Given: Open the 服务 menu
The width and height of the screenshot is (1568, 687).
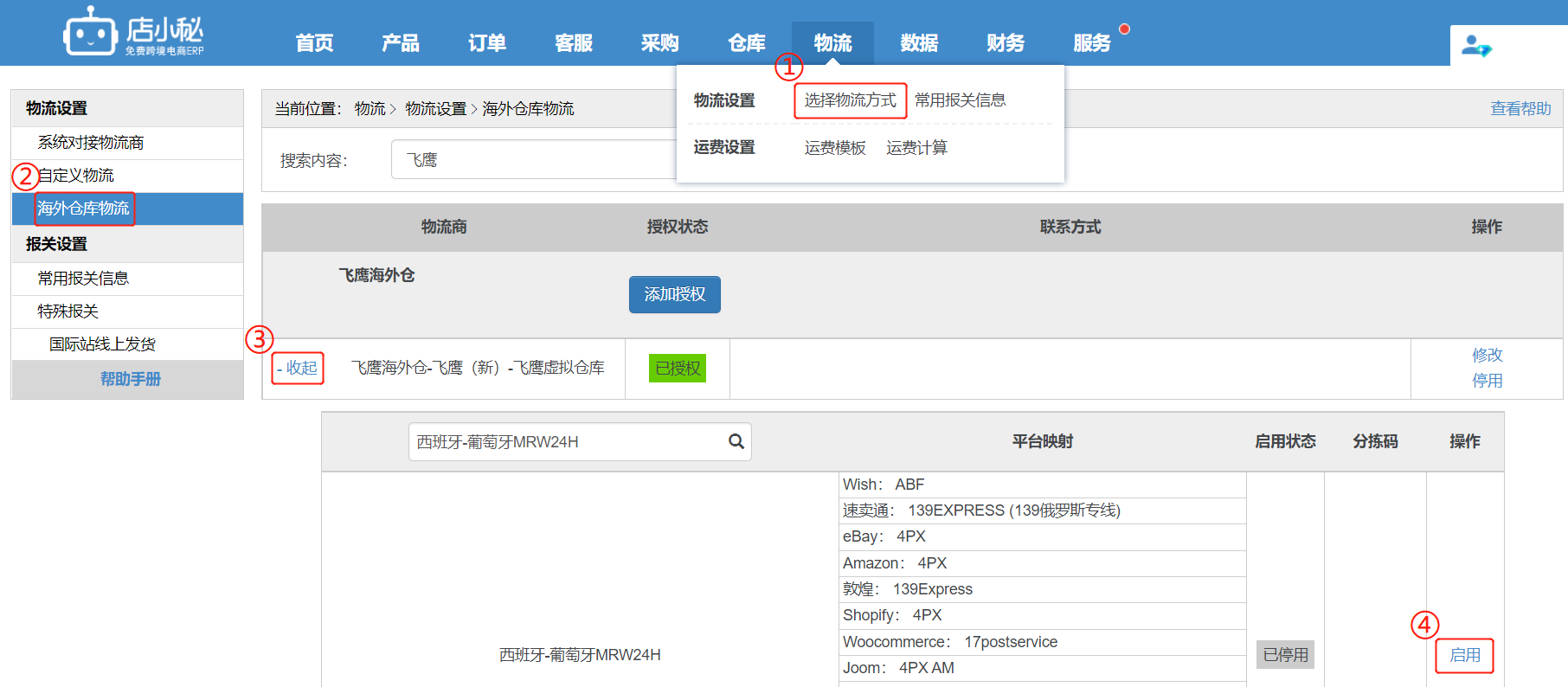Looking at the screenshot, I should tap(1092, 43).
